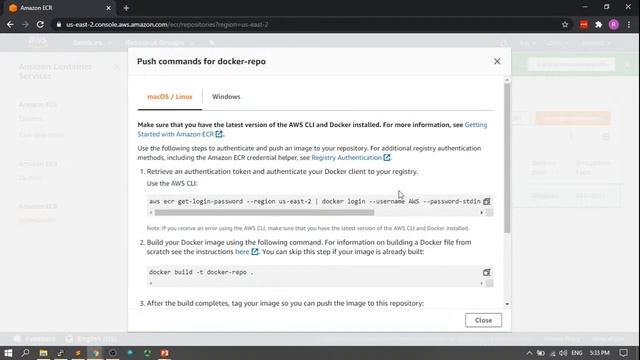Copy the docker build command
This screenshot has width=640, height=360.
click(487, 272)
